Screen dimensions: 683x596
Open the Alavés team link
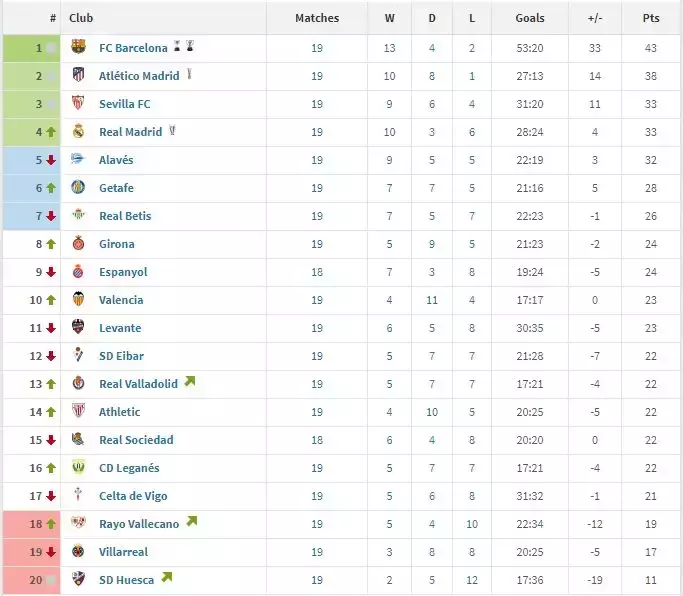(116, 160)
